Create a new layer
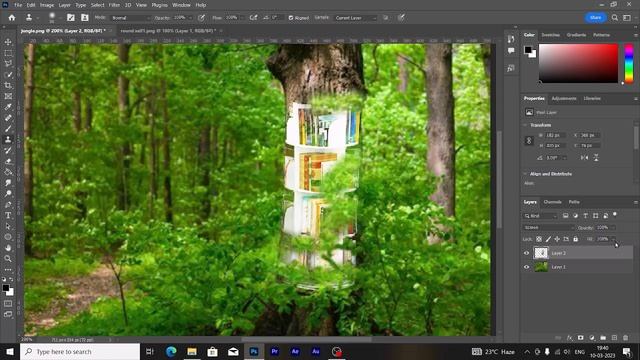Viewport: 640px width, 360px height. [x=614, y=338]
